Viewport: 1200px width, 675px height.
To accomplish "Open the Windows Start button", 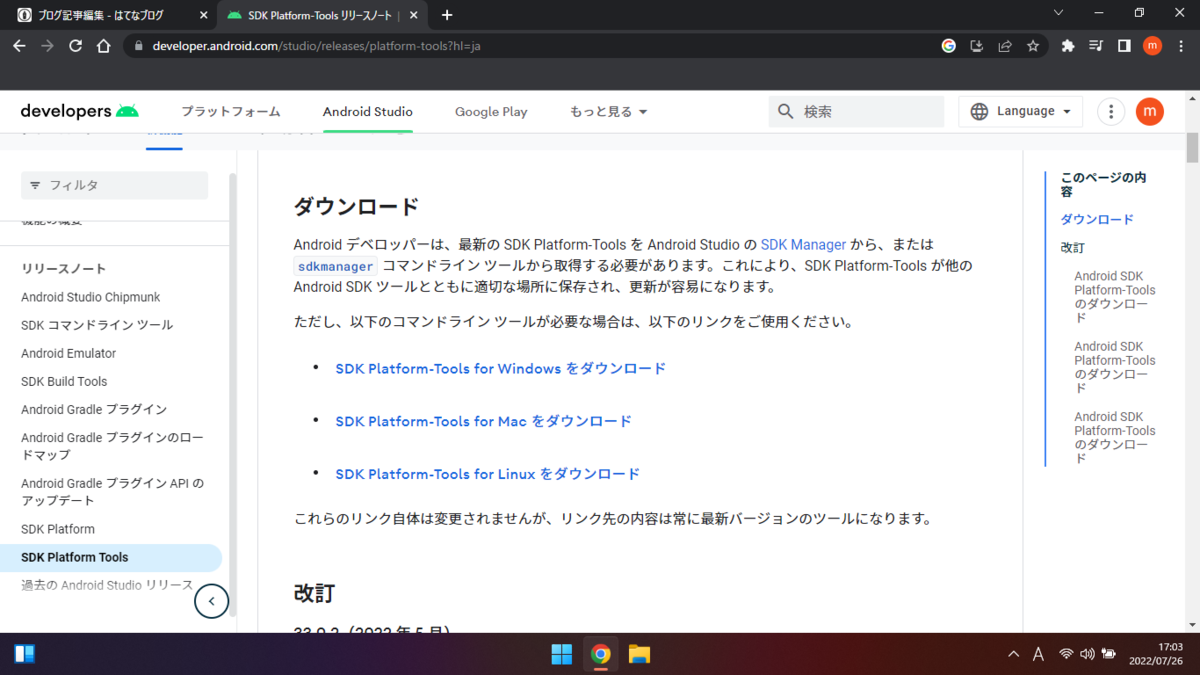I will 562,654.
